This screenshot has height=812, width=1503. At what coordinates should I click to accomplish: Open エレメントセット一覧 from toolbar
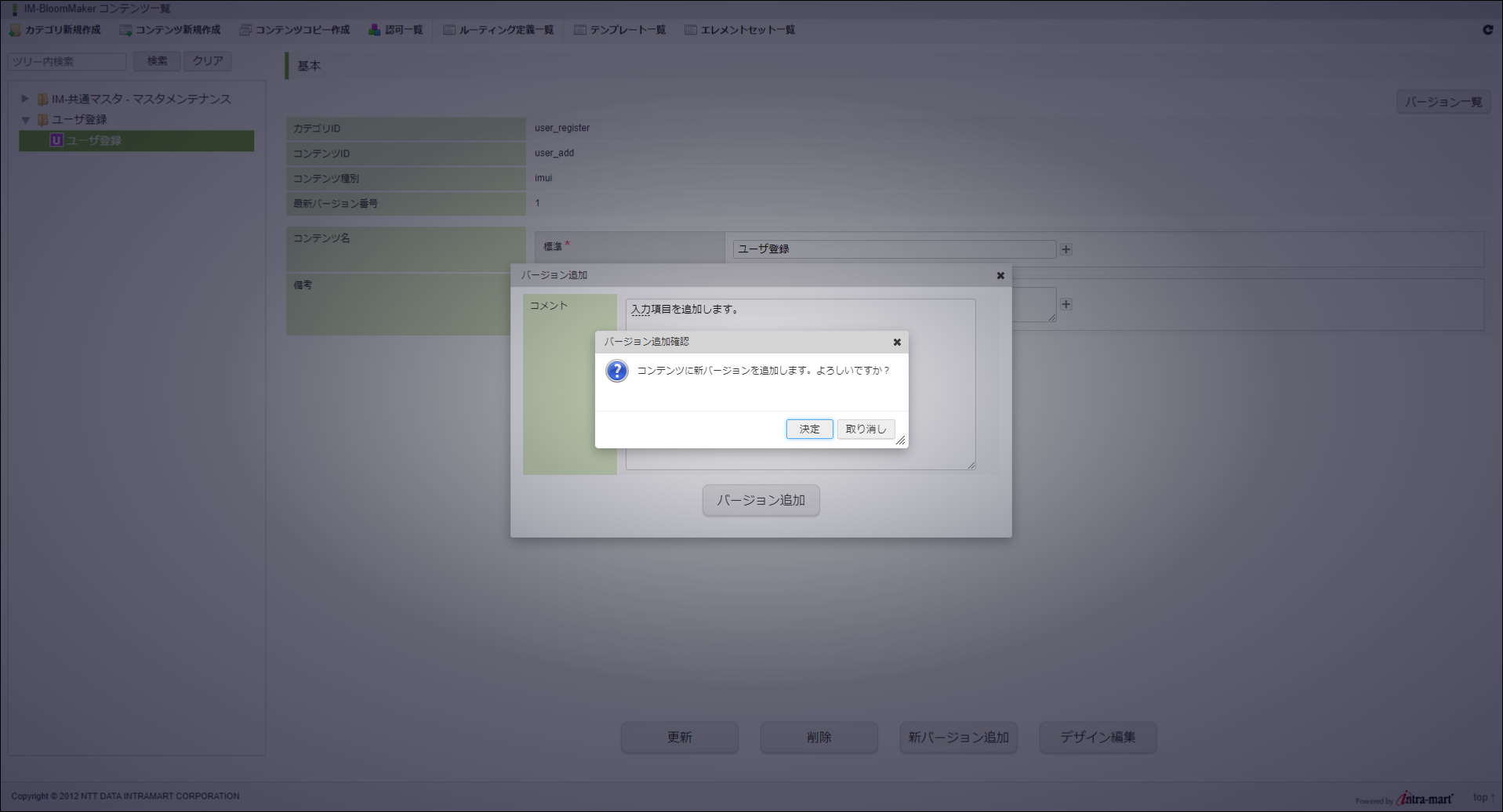pos(740,30)
